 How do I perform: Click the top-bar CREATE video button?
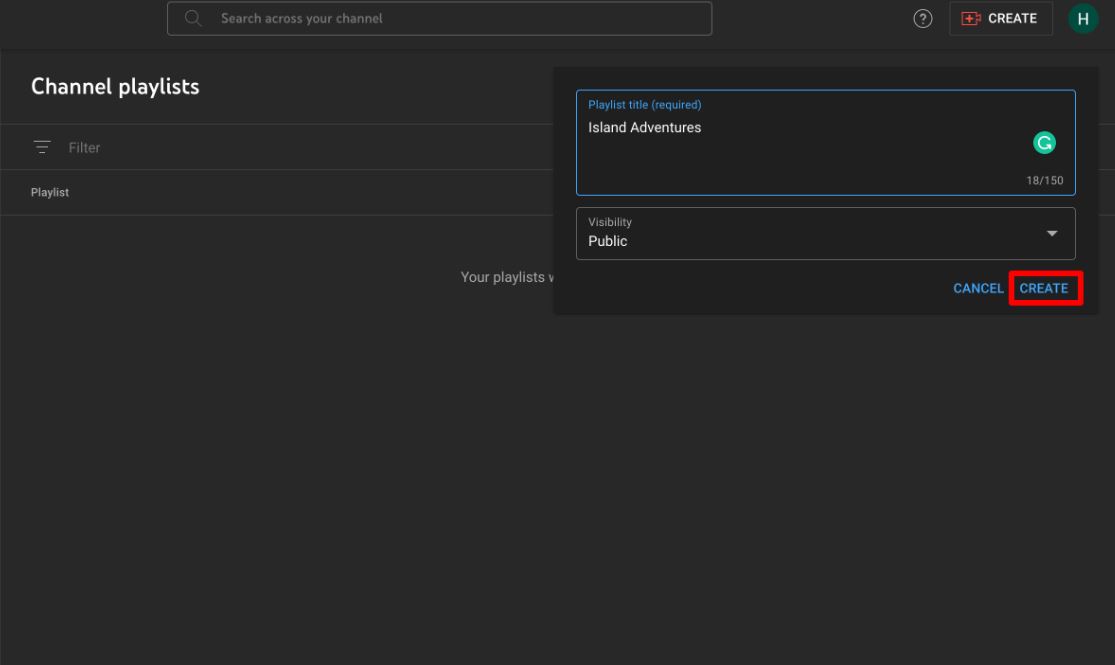[x=1001, y=18]
